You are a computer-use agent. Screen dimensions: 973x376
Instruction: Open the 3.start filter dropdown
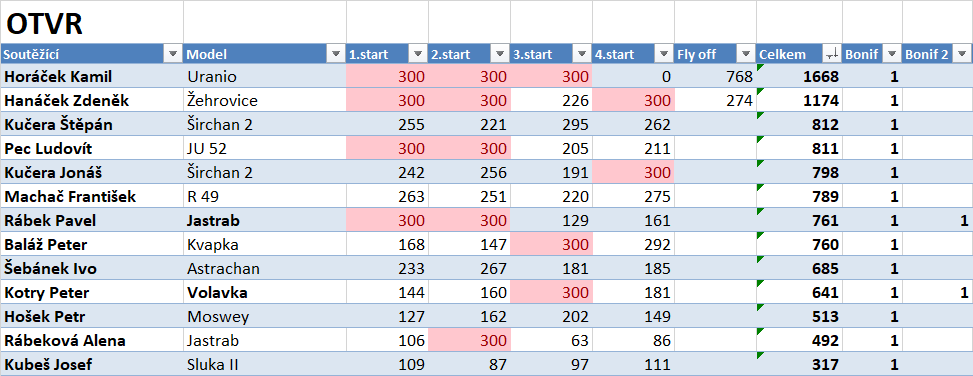click(x=581, y=55)
